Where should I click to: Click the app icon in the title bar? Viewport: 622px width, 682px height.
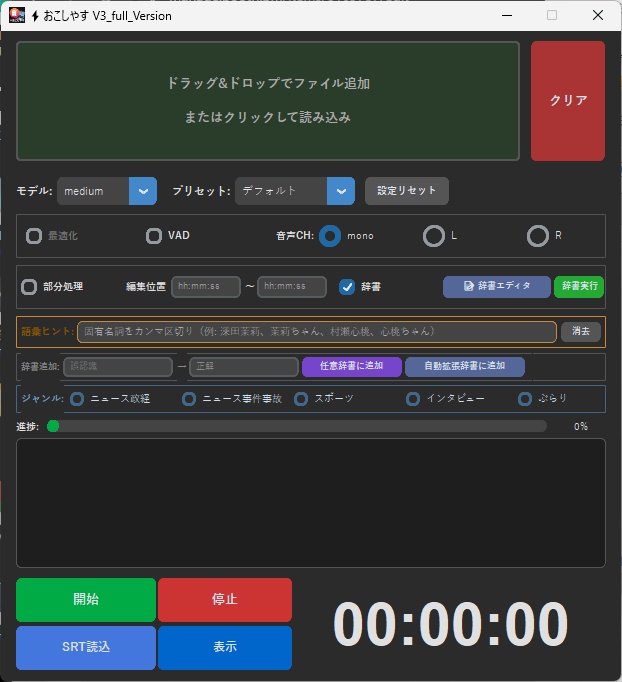[x=17, y=15]
